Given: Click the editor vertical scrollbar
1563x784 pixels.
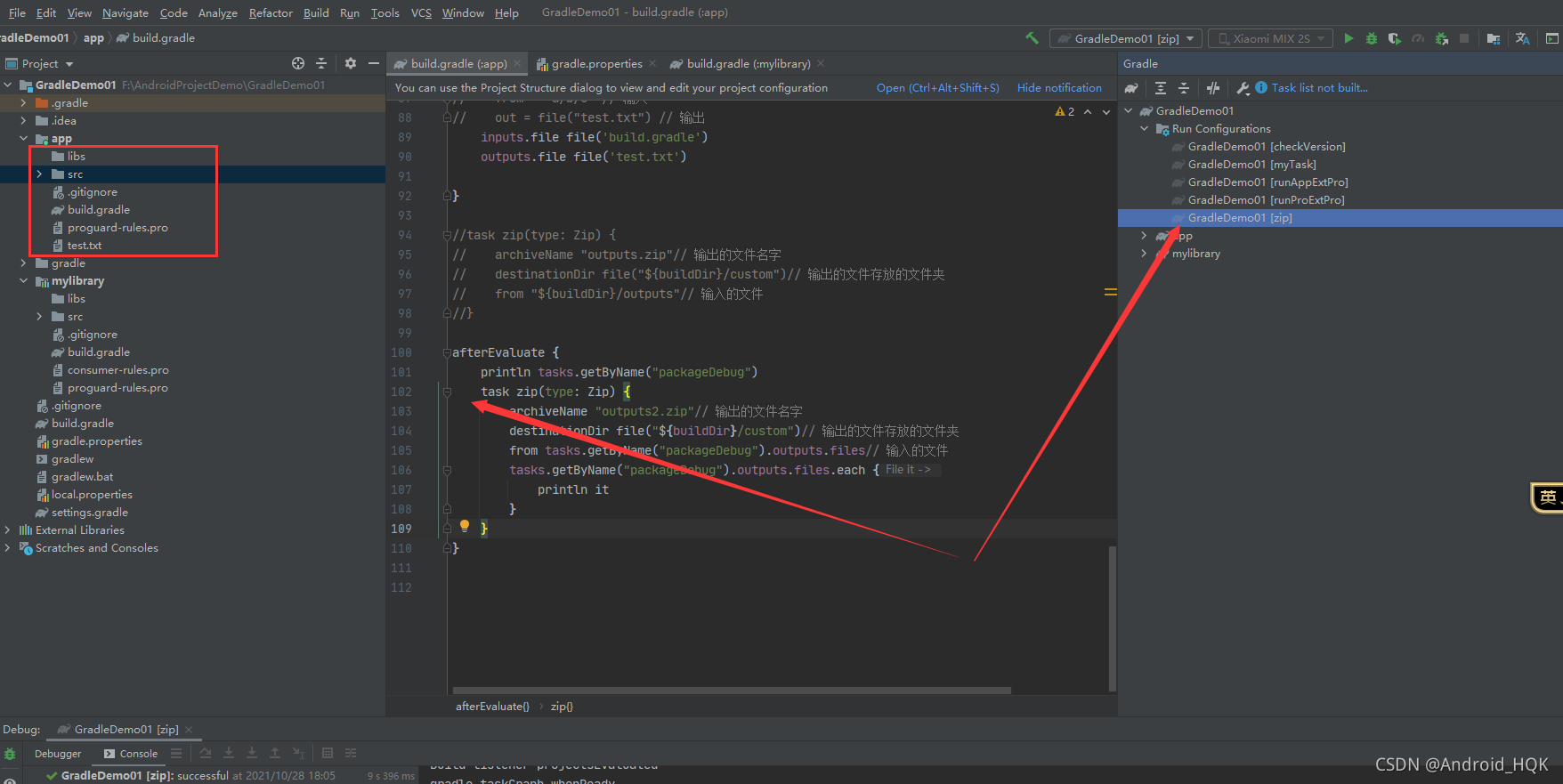Looking at the screenshot, I should coord(1113,618).
